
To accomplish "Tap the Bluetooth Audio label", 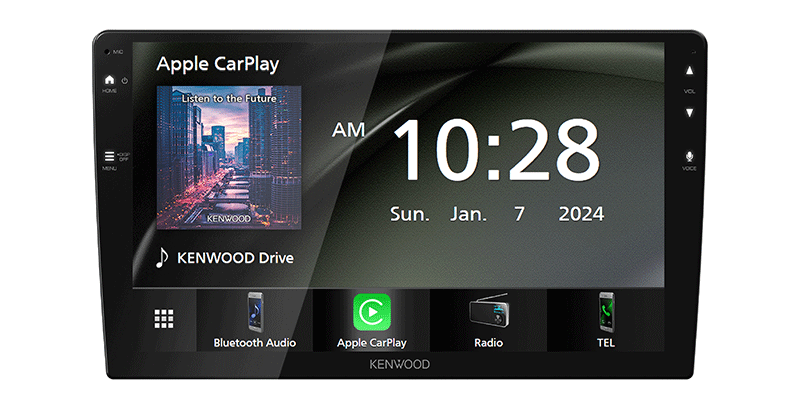I will [254, 343].
